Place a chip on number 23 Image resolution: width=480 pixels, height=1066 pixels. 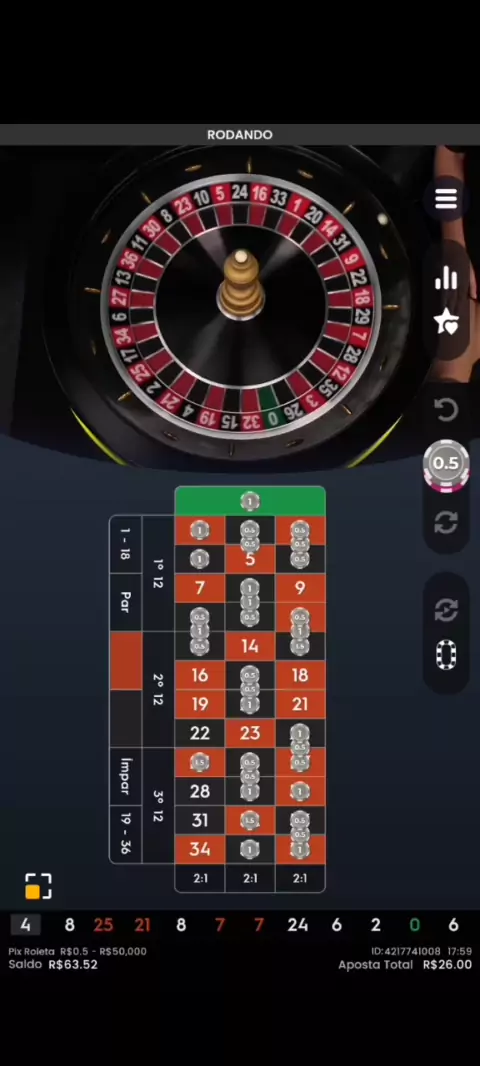[250, 733]
